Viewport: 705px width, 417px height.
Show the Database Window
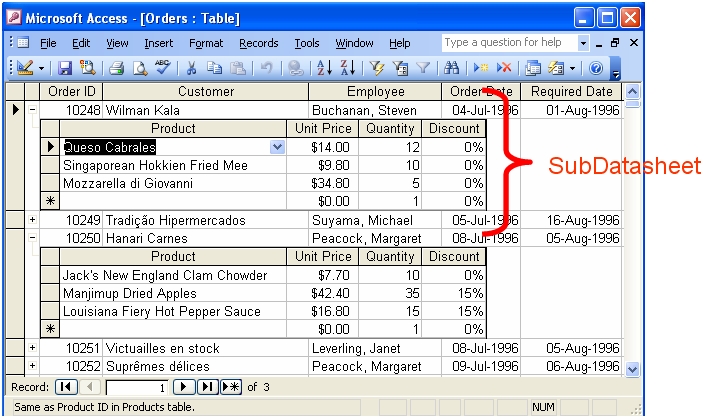pos(533,68)
